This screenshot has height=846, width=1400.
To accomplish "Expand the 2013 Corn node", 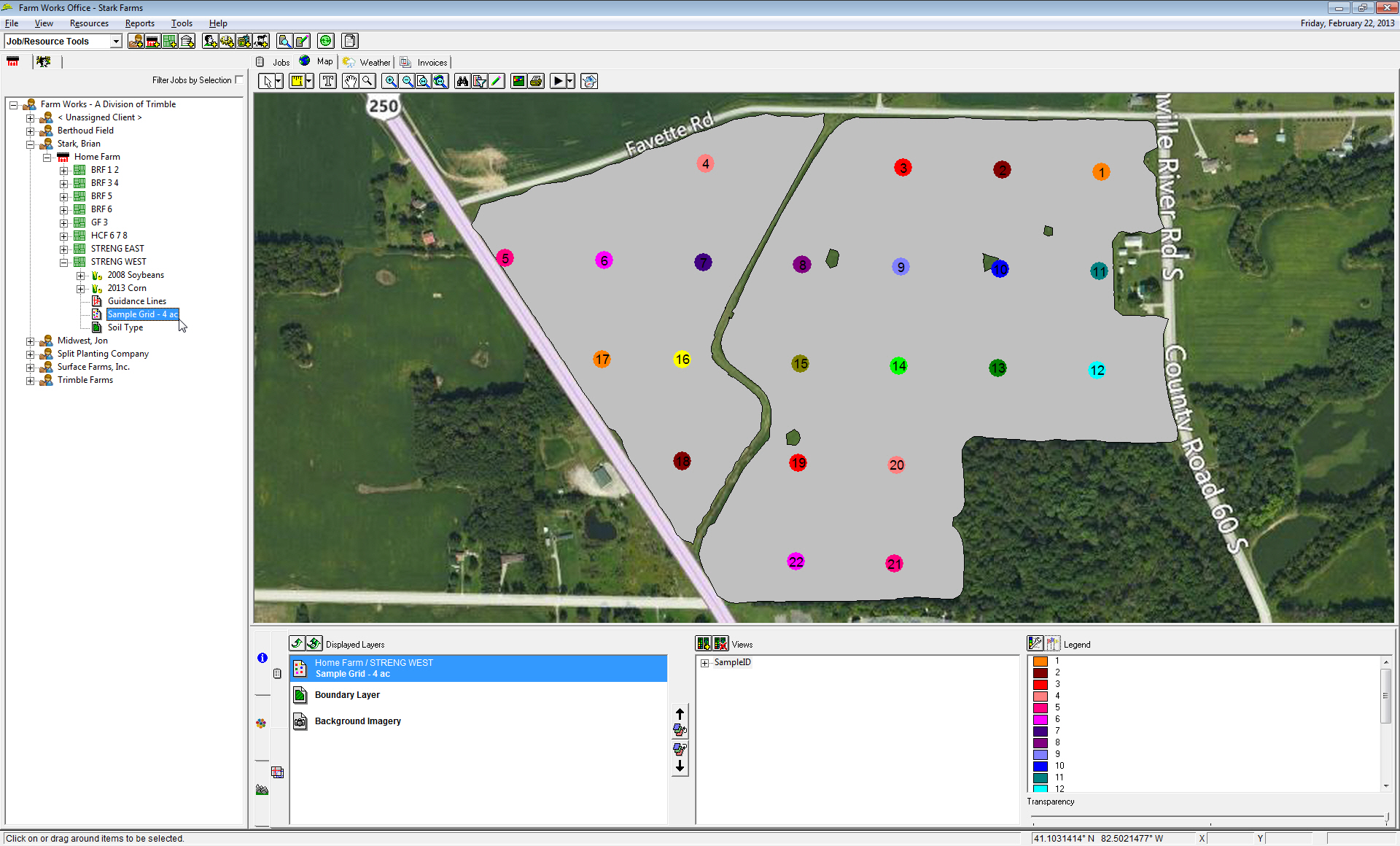I will [x=80, y=289].
